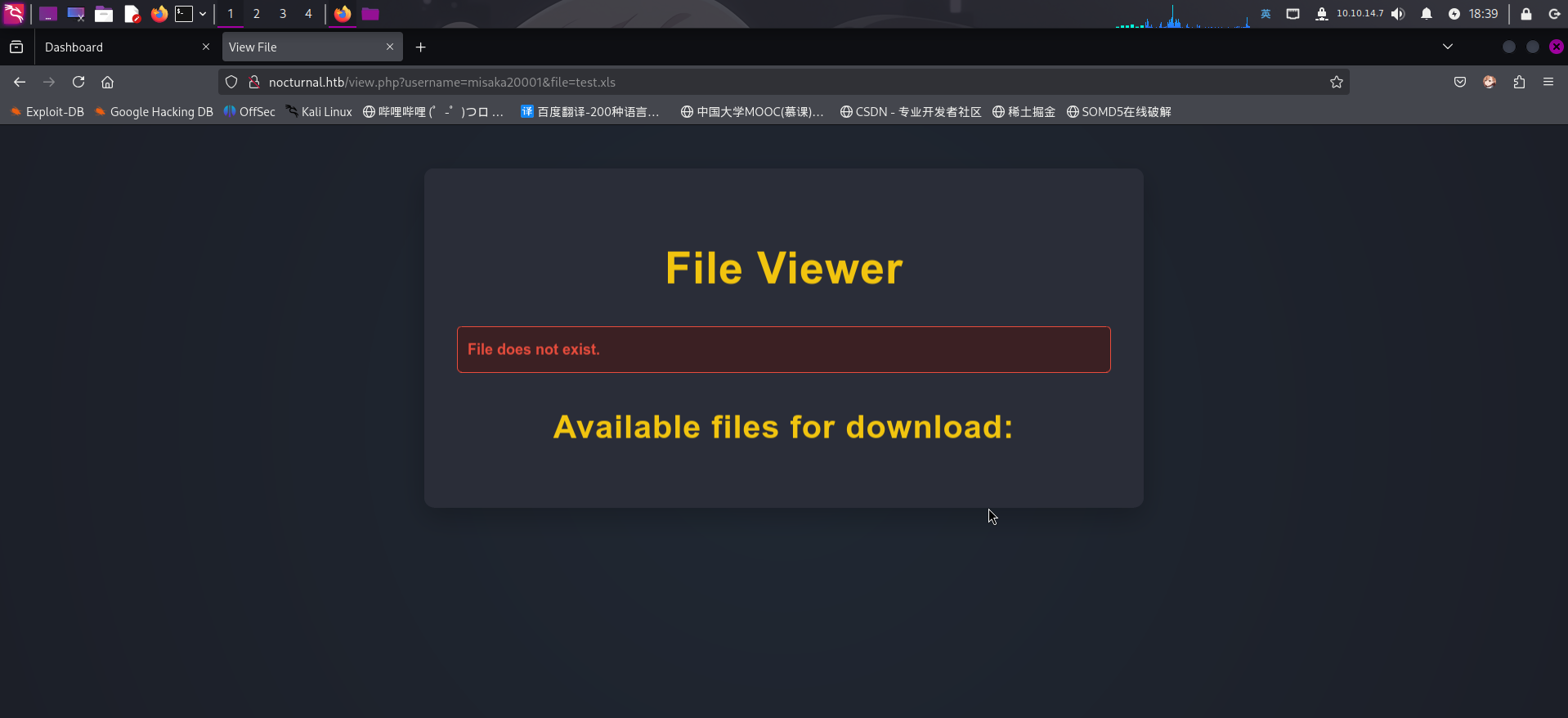The height and width of the screenshot is (718, 1568).
Task: Bookmark this page with the star
Action: 1337,82
